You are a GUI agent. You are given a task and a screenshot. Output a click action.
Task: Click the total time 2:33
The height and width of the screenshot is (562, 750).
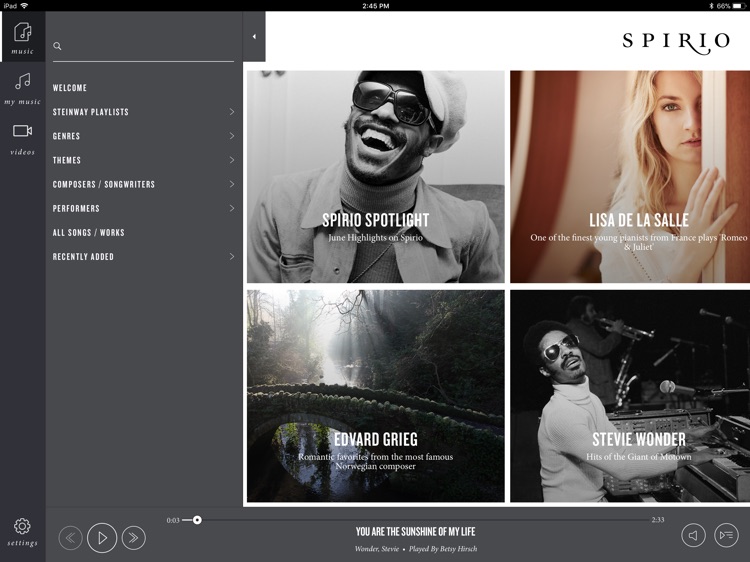click(x=658, y=520)
